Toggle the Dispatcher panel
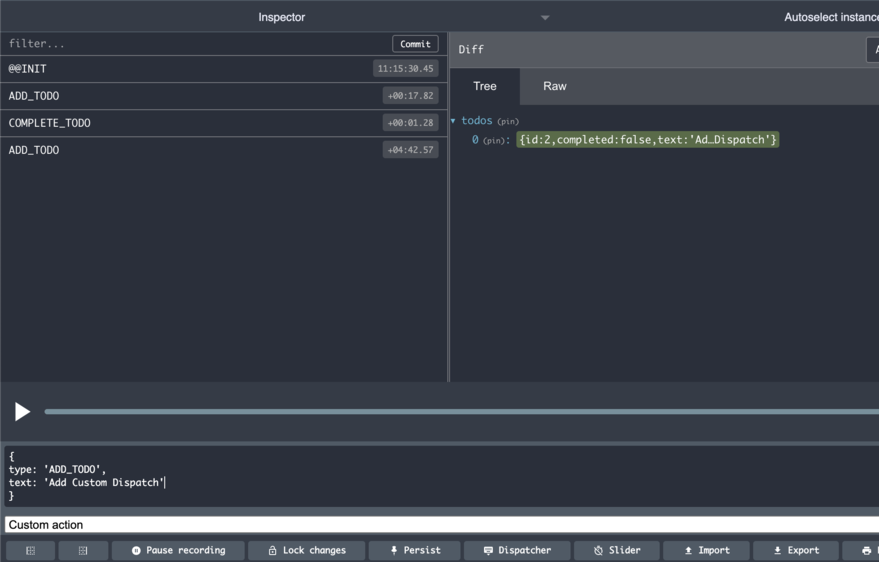 coord(517,551)
